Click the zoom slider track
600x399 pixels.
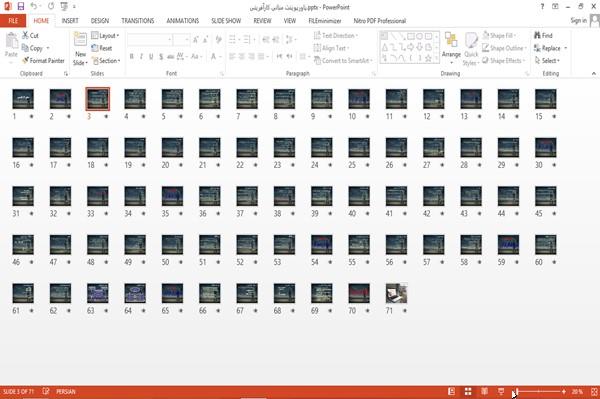pyautogui.click(x=539, y=392)
